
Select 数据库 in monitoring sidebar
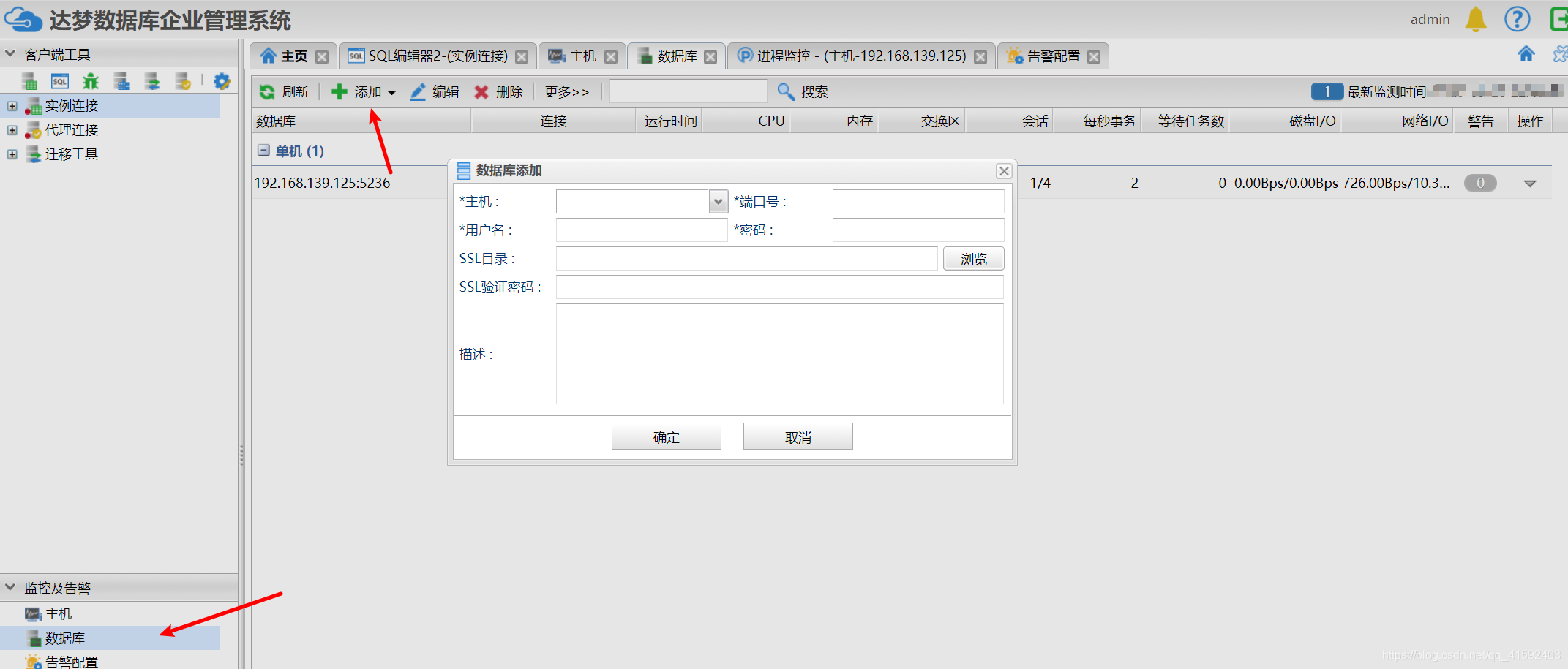(x=110, y=638)
